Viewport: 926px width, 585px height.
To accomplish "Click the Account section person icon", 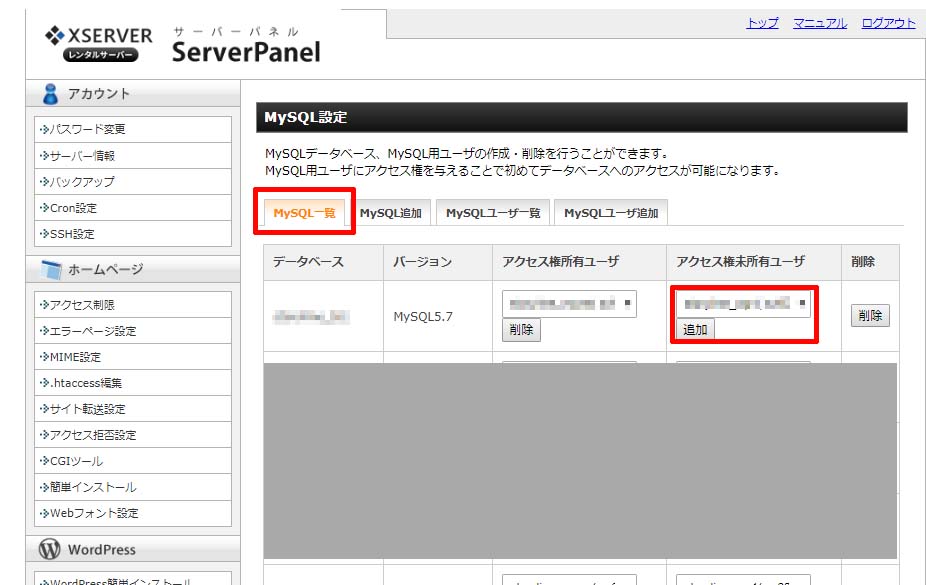I will pos(50,94).
